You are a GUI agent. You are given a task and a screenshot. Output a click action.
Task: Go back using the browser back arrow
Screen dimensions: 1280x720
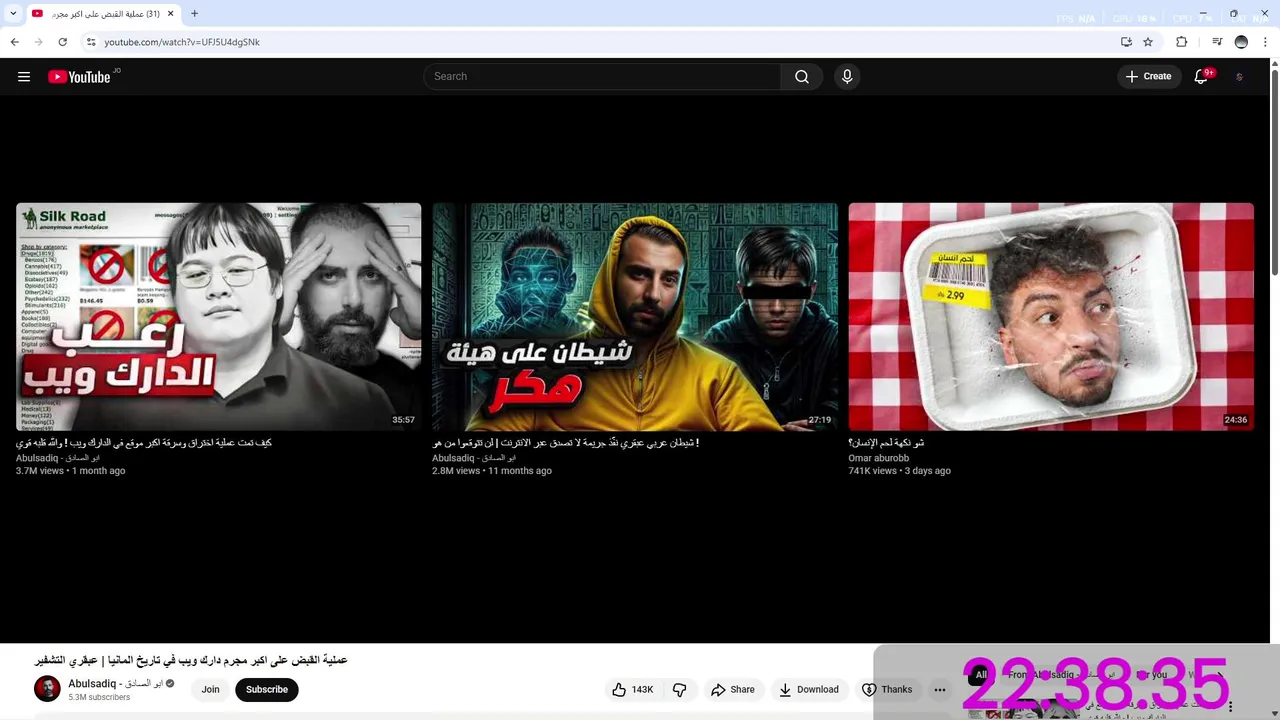[15, 42]
